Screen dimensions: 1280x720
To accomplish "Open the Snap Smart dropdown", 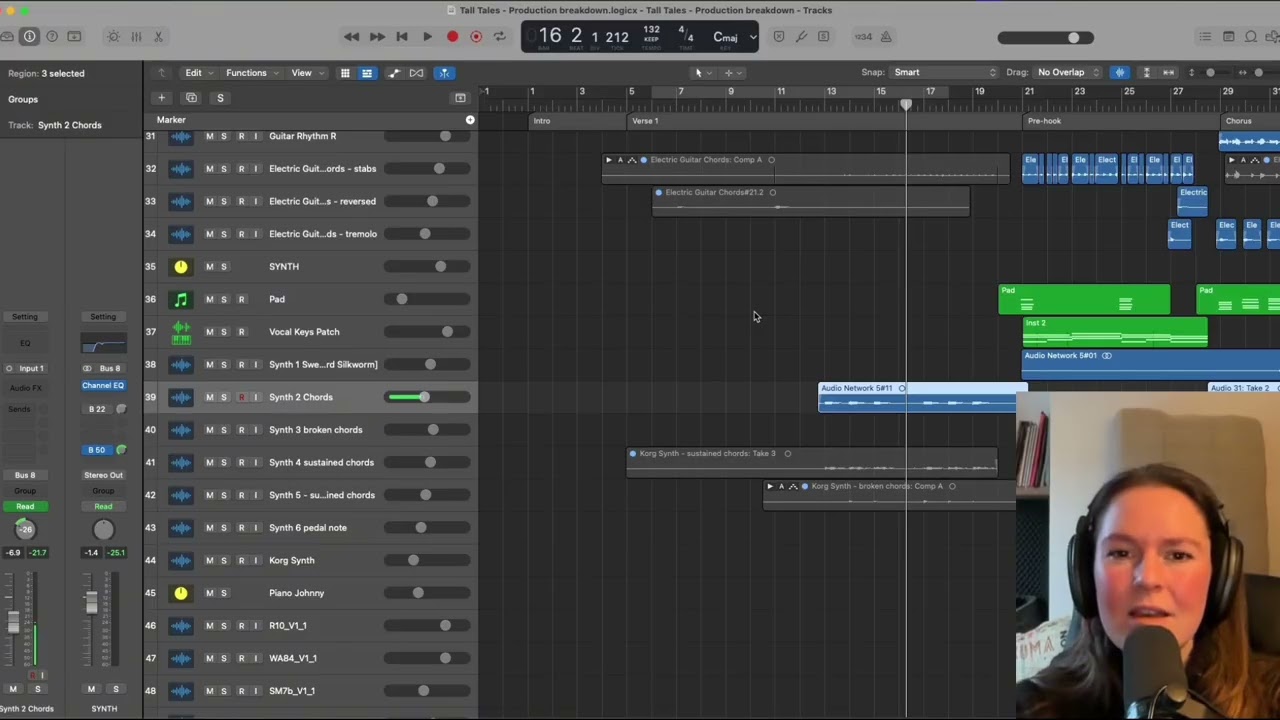I will pos(945,72).
